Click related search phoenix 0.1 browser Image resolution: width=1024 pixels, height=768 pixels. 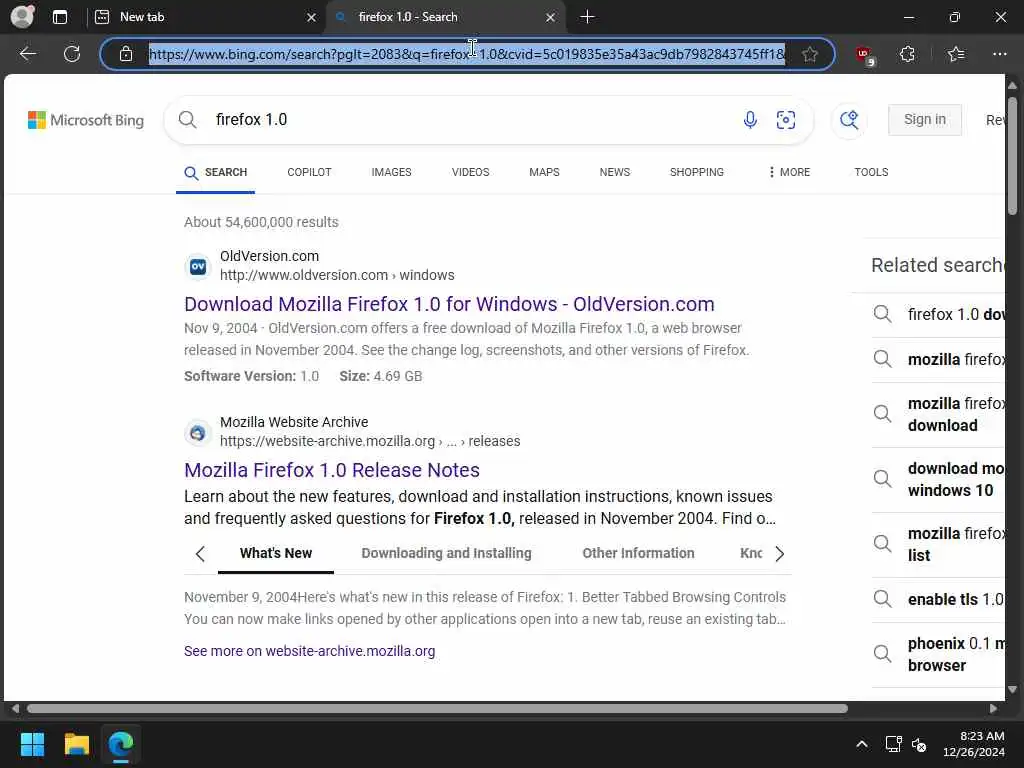coord(938,654)
